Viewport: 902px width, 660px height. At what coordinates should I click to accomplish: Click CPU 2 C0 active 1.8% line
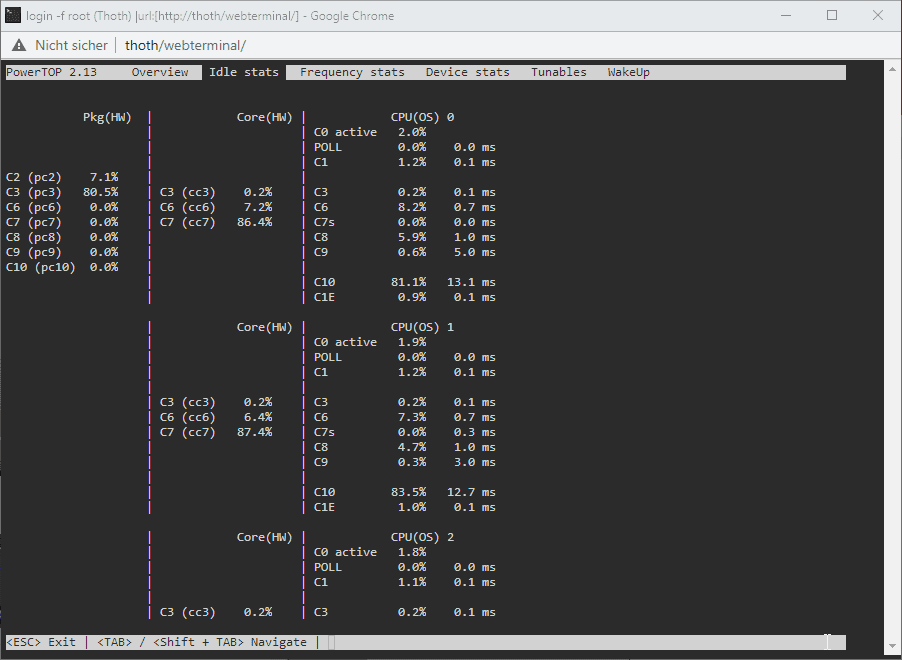click(x=370, y=552)
